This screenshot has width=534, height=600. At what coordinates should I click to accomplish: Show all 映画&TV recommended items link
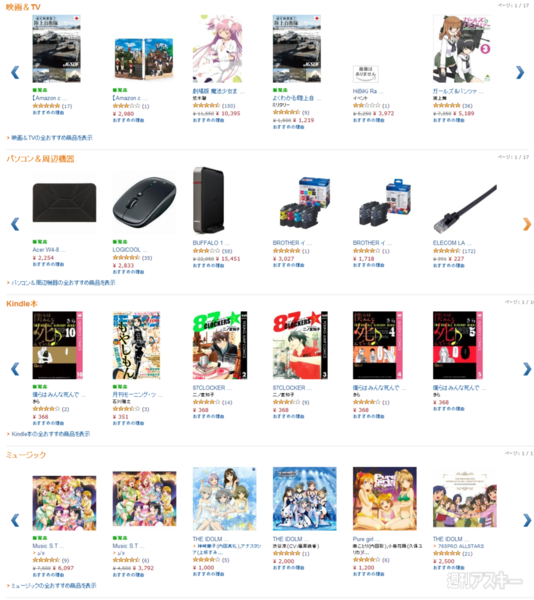[51, 138]
